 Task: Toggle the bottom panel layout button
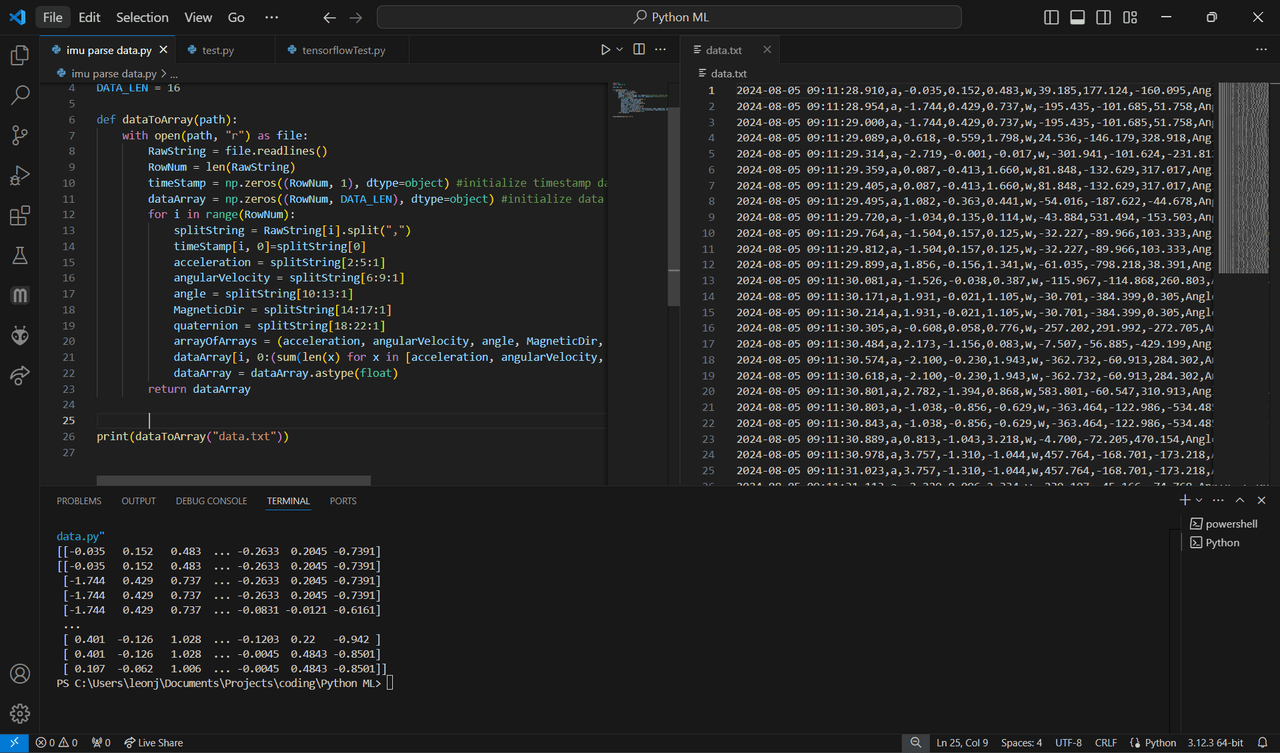click(1077, 17)
